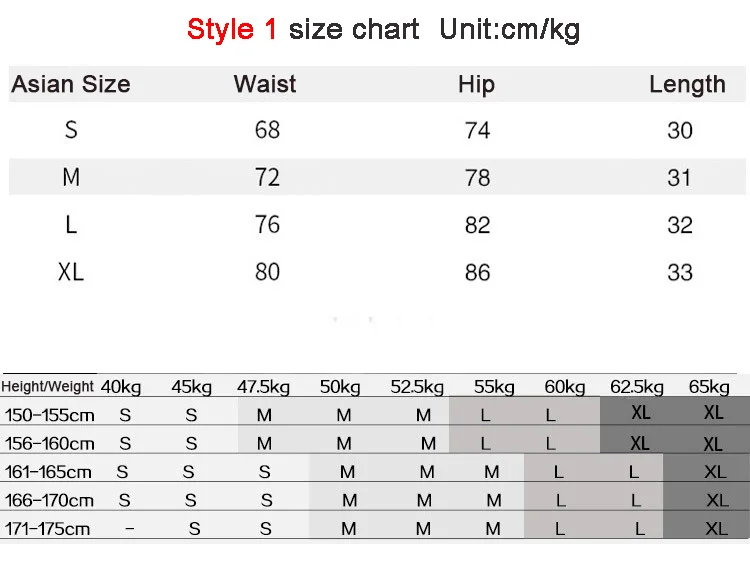Click the waist value 80 for XL
750x562 pixels.
point(267,272)
